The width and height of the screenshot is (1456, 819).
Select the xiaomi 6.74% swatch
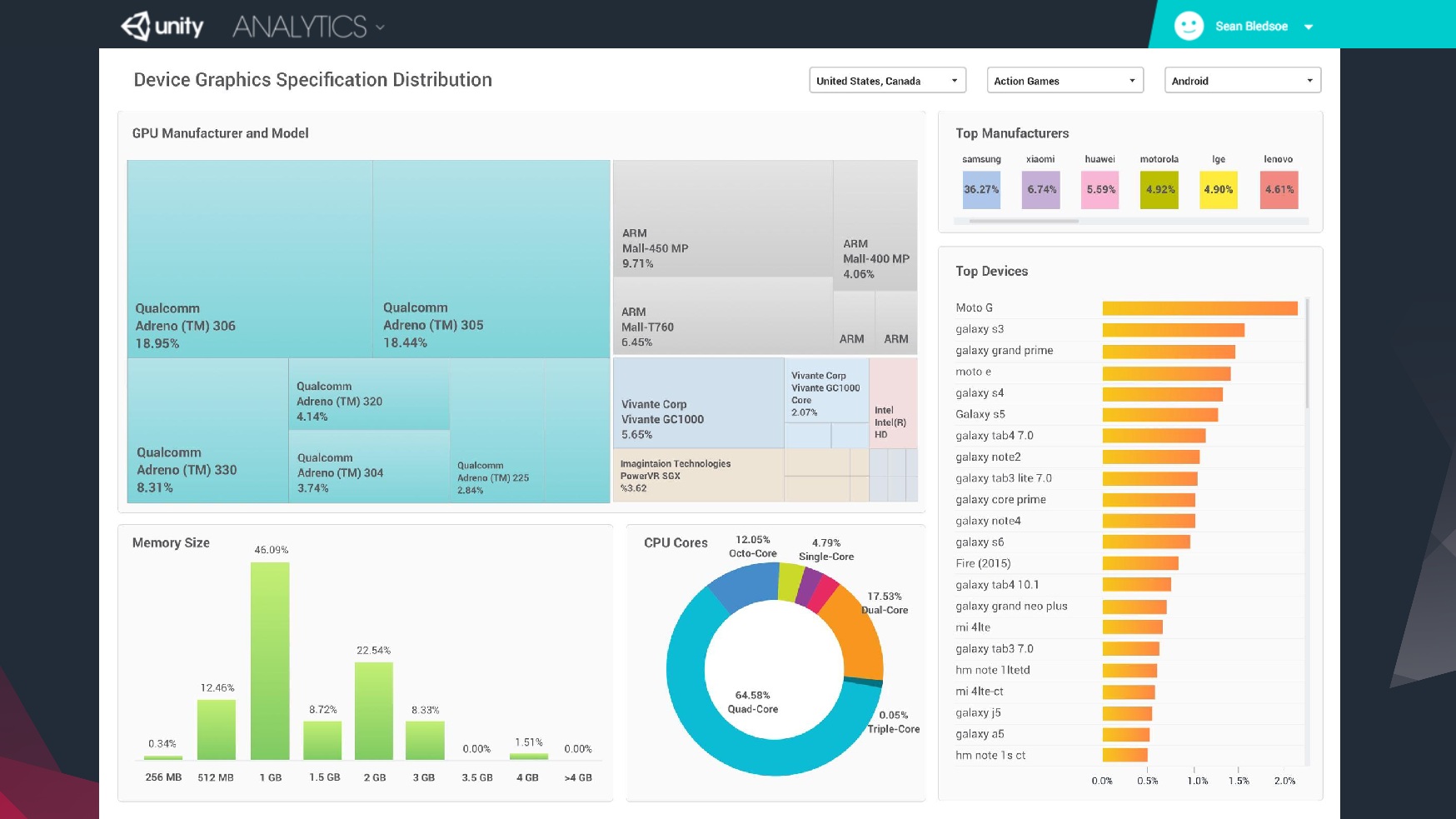tap(1041, 189)
